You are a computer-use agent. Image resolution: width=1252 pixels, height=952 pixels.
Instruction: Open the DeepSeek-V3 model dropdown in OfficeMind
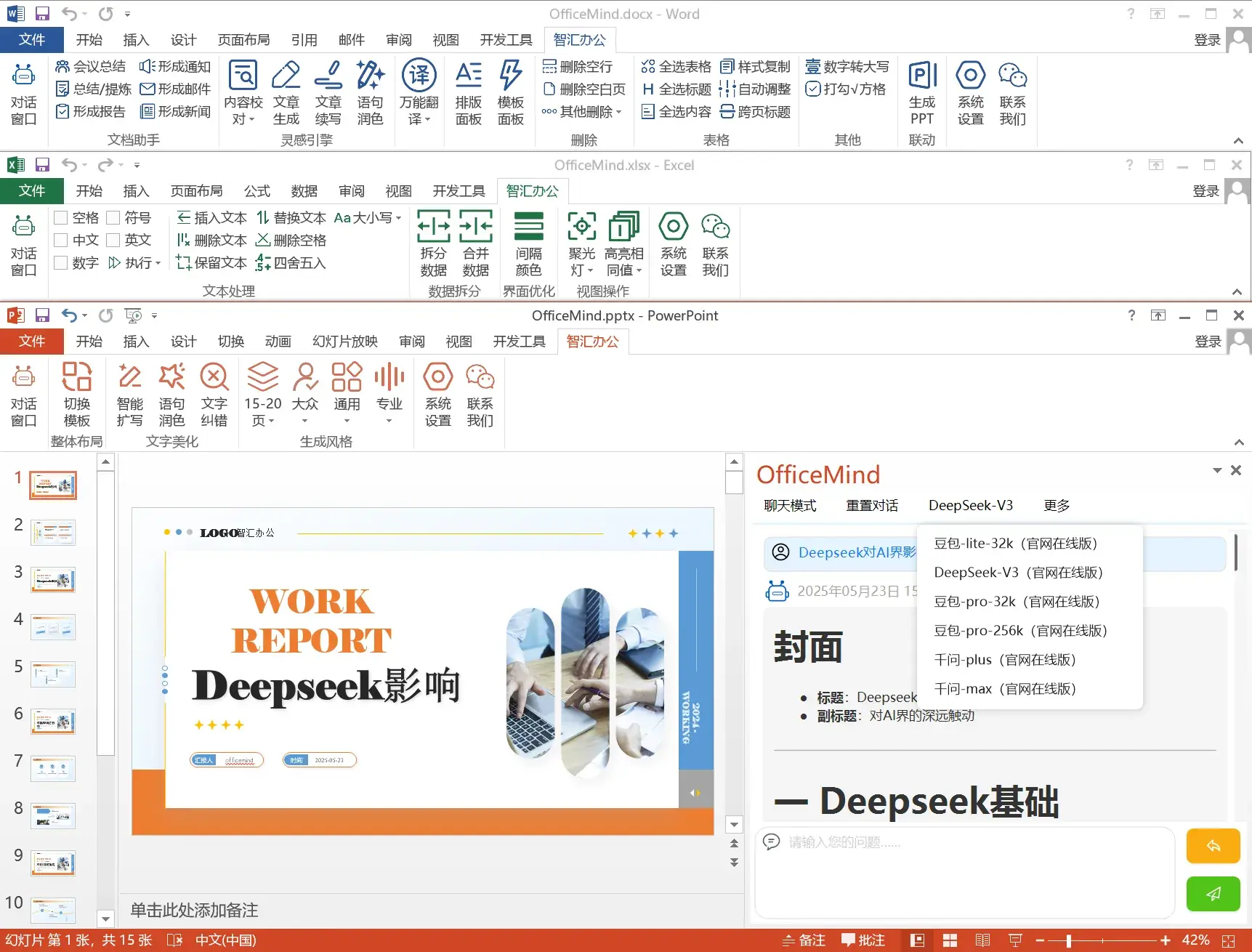[971, 505]
